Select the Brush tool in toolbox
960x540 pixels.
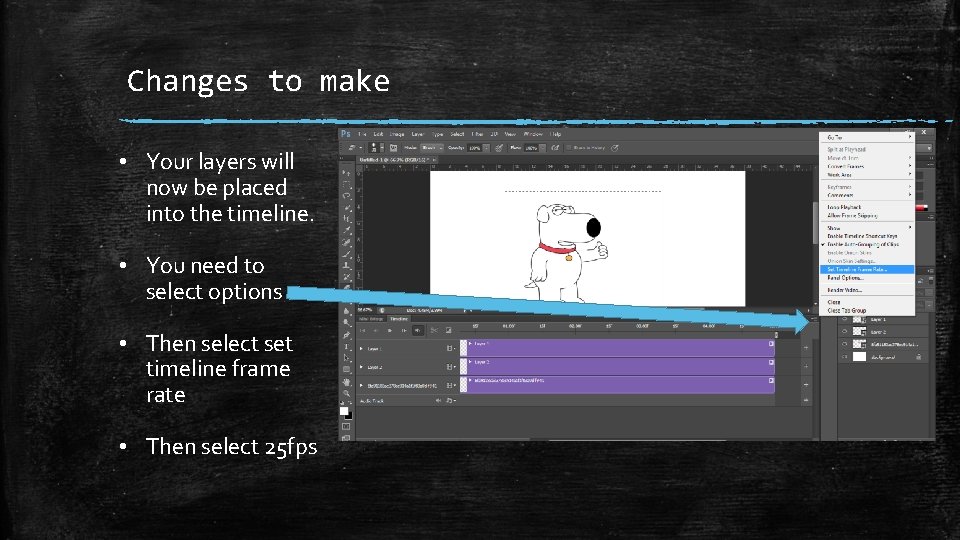click(x=347, y=253)
